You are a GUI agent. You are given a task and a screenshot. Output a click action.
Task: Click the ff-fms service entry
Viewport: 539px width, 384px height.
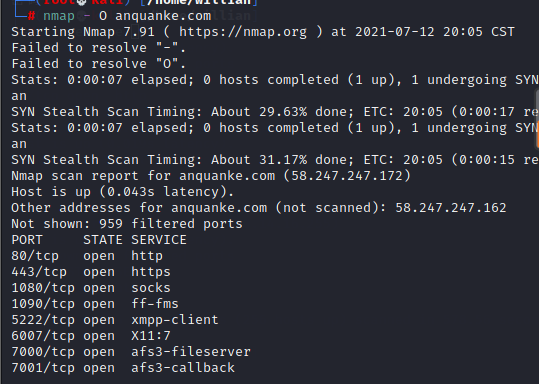coord(155,304)
